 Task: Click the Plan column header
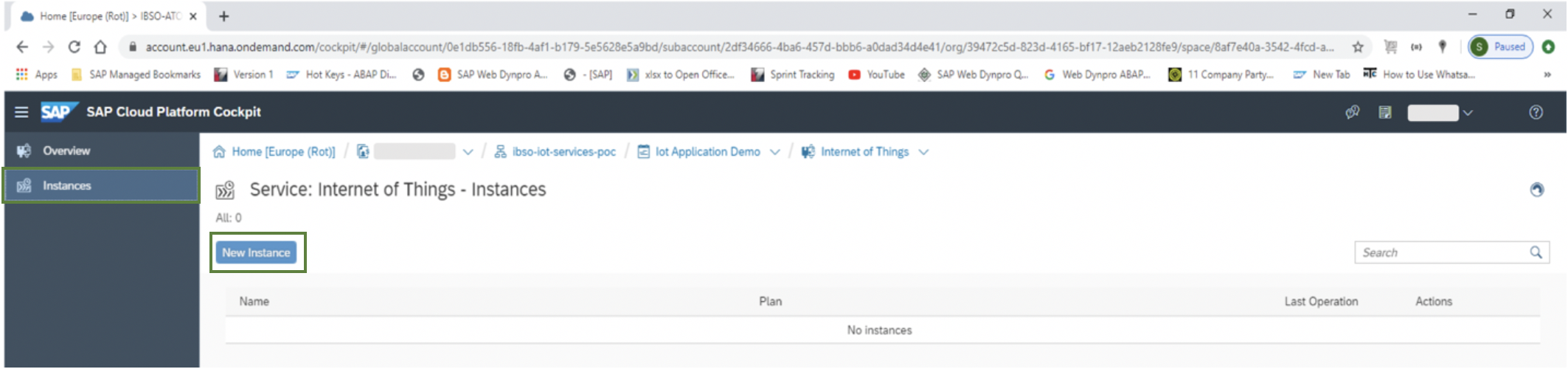(x=770, y=301)
